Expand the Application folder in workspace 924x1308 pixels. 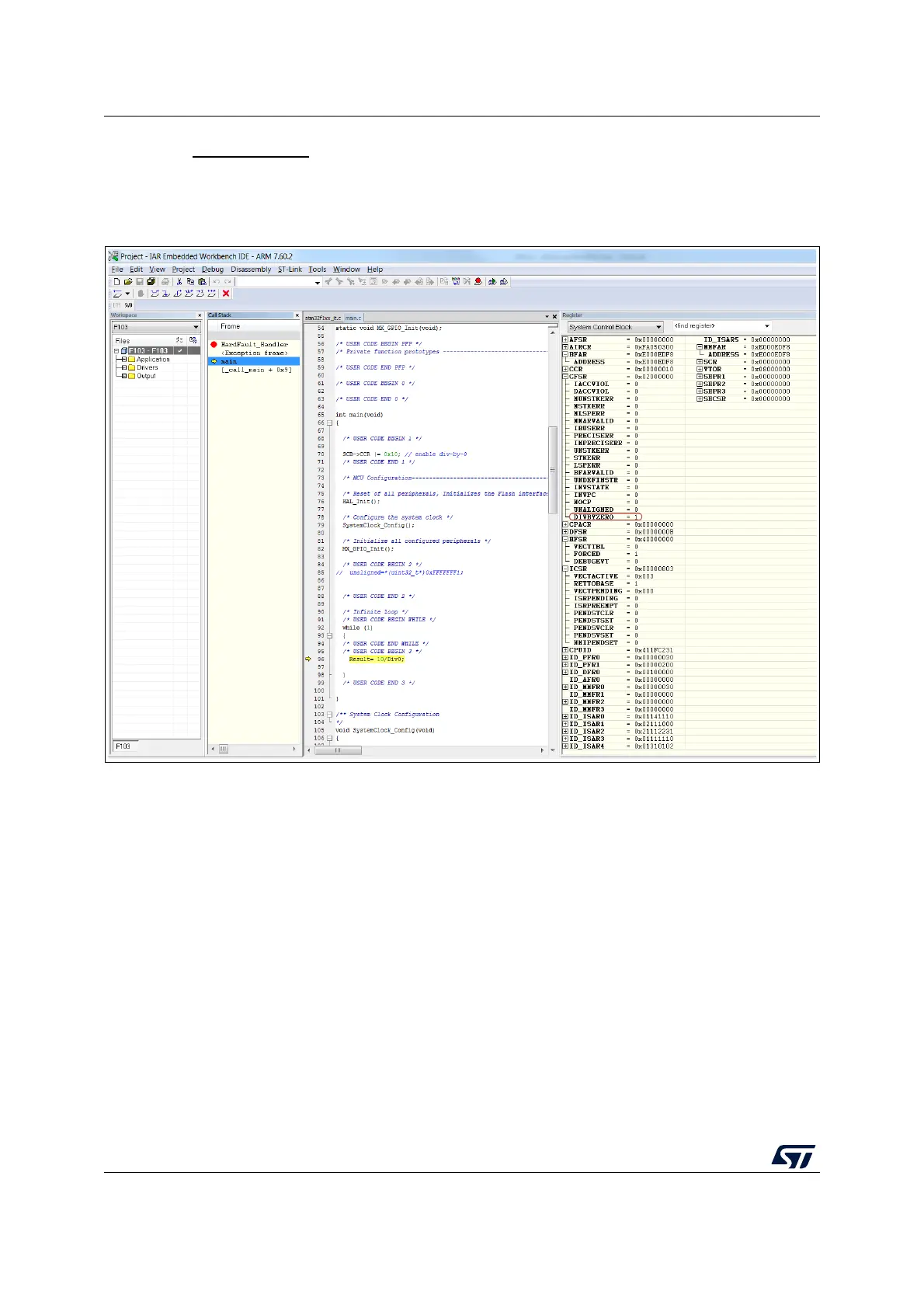point(123,360)
